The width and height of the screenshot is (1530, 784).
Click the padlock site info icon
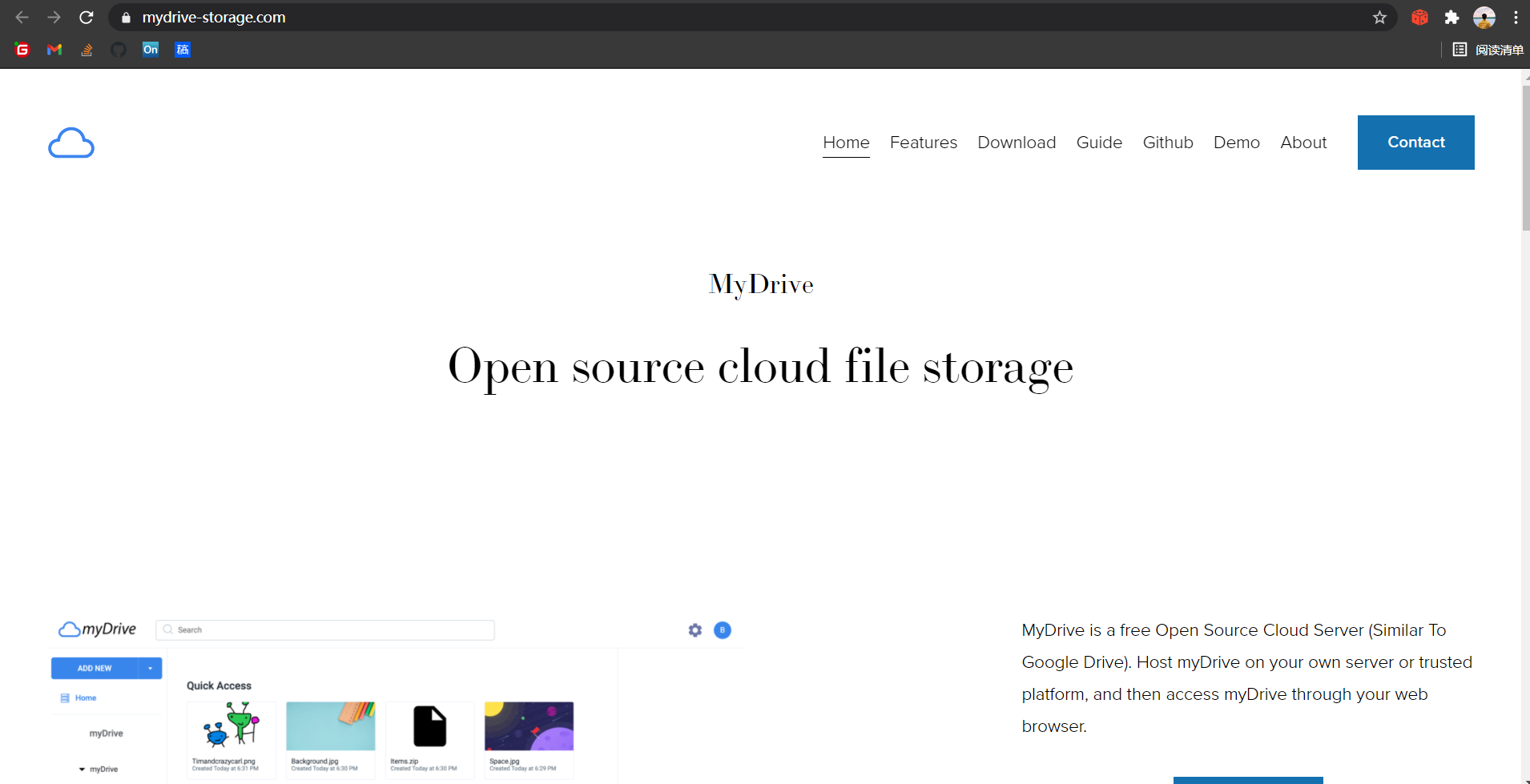tap(126, 18)
